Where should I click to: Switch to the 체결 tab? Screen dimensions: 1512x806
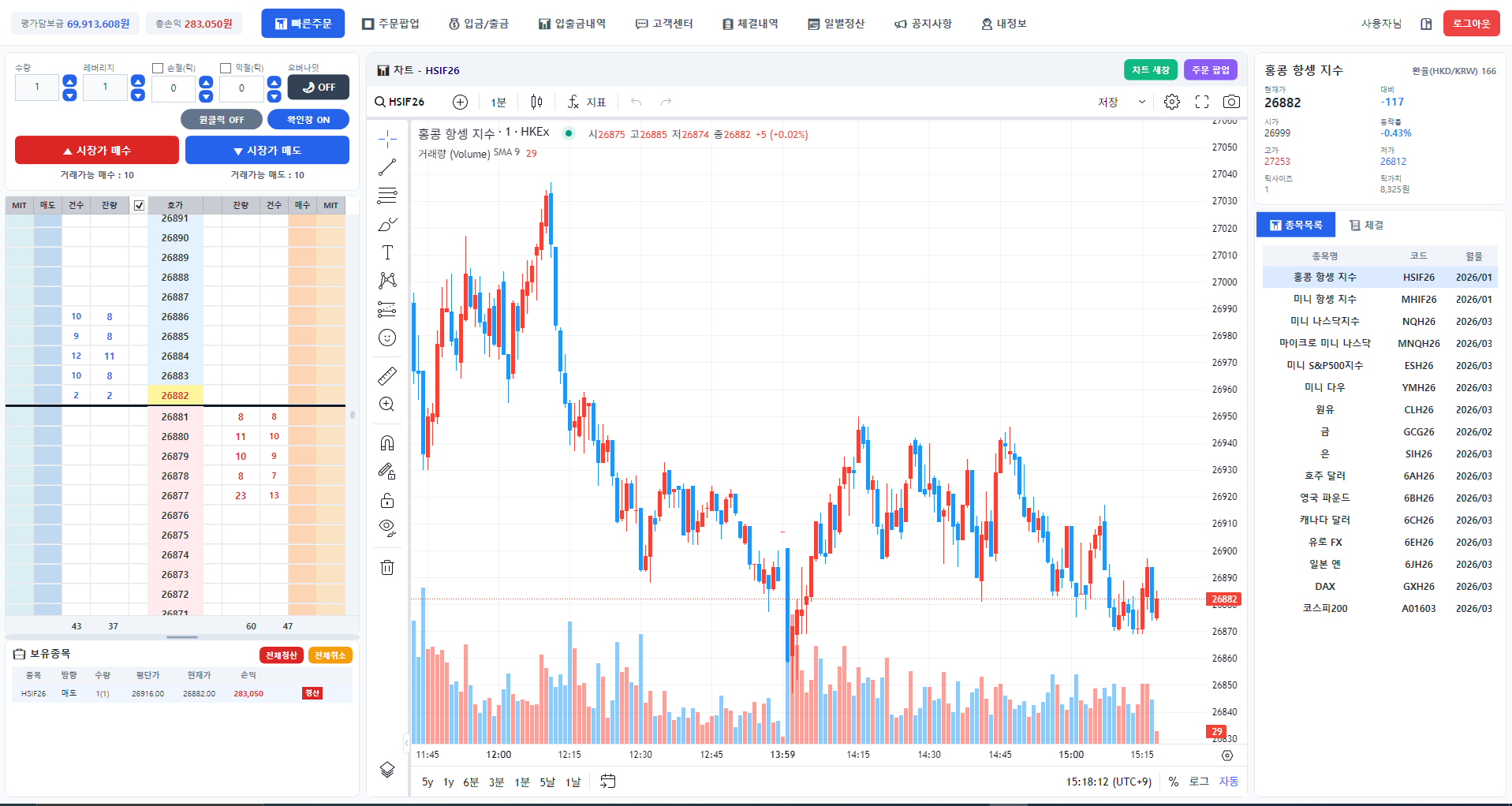tap(1366, 225)
